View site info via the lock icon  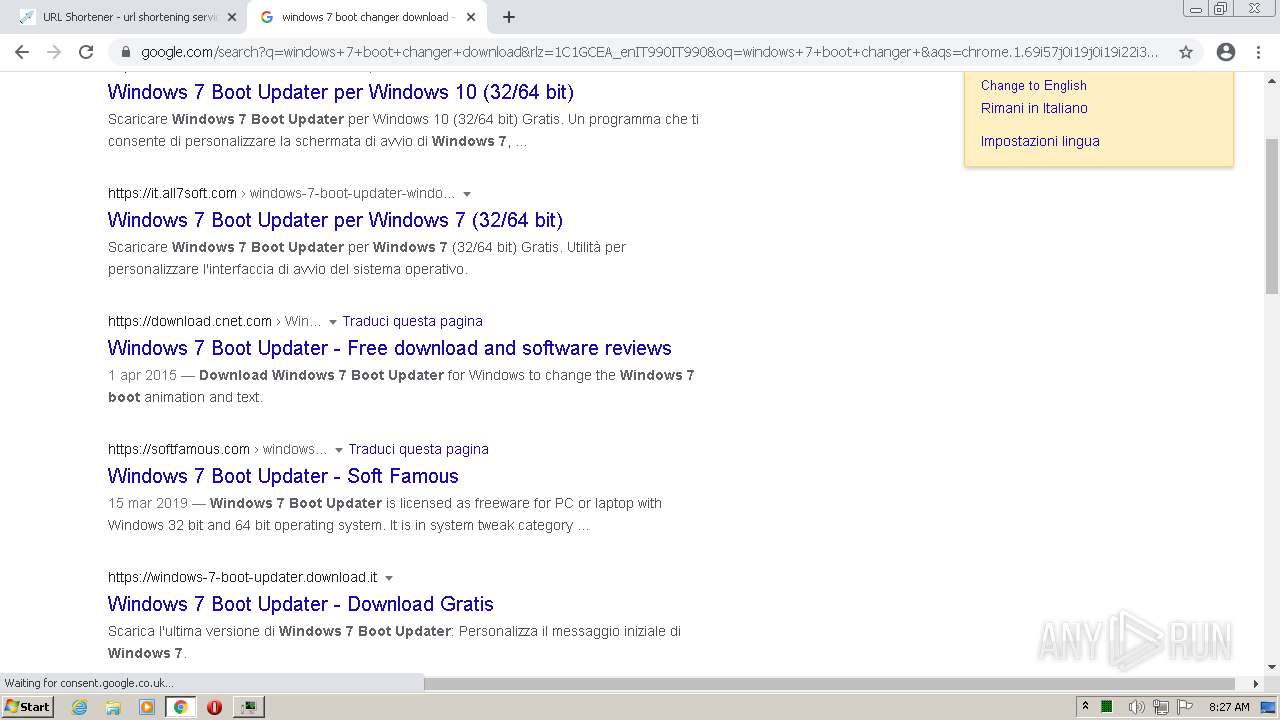click(126, 52)
